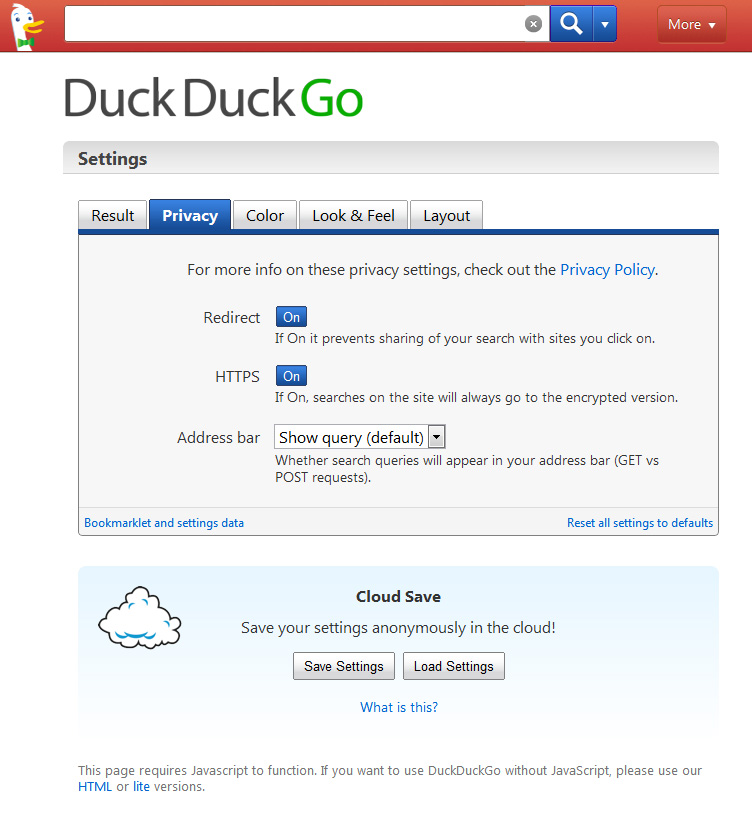Image resolution: width=752 pixels, height=825 pixels.
Task: Open the Layout tab
Action: [x=446, y=215]
